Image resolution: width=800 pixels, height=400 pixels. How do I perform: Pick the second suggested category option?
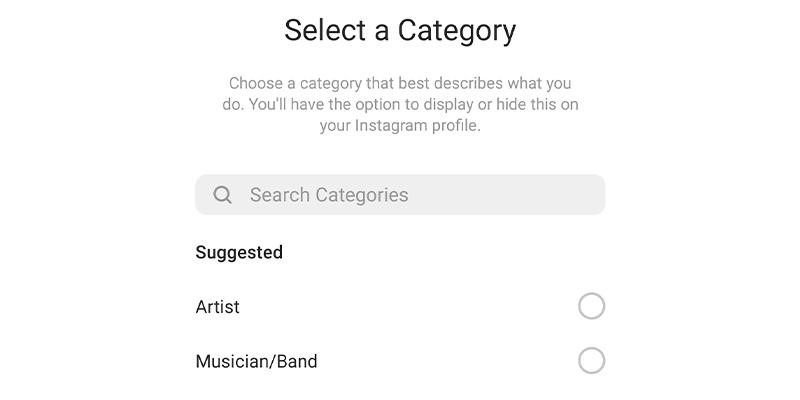click(x=591, y=360)
